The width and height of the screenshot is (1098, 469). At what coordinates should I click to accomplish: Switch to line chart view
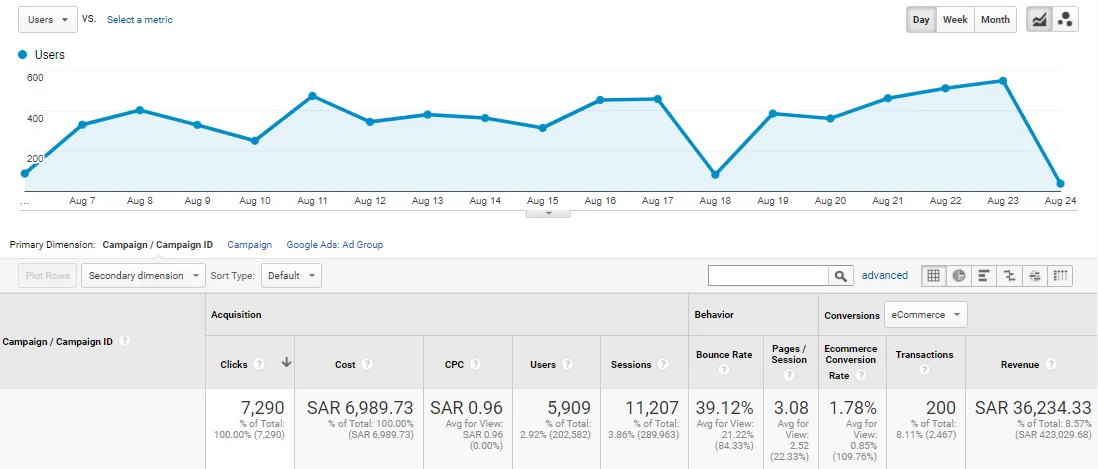click(1039, 20)
